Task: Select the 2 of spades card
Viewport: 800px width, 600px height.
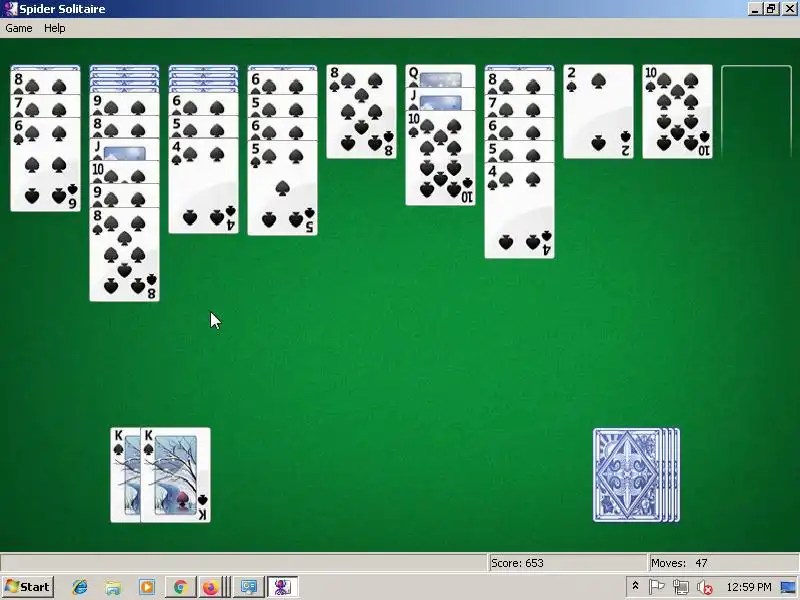Action: (598, 111)
